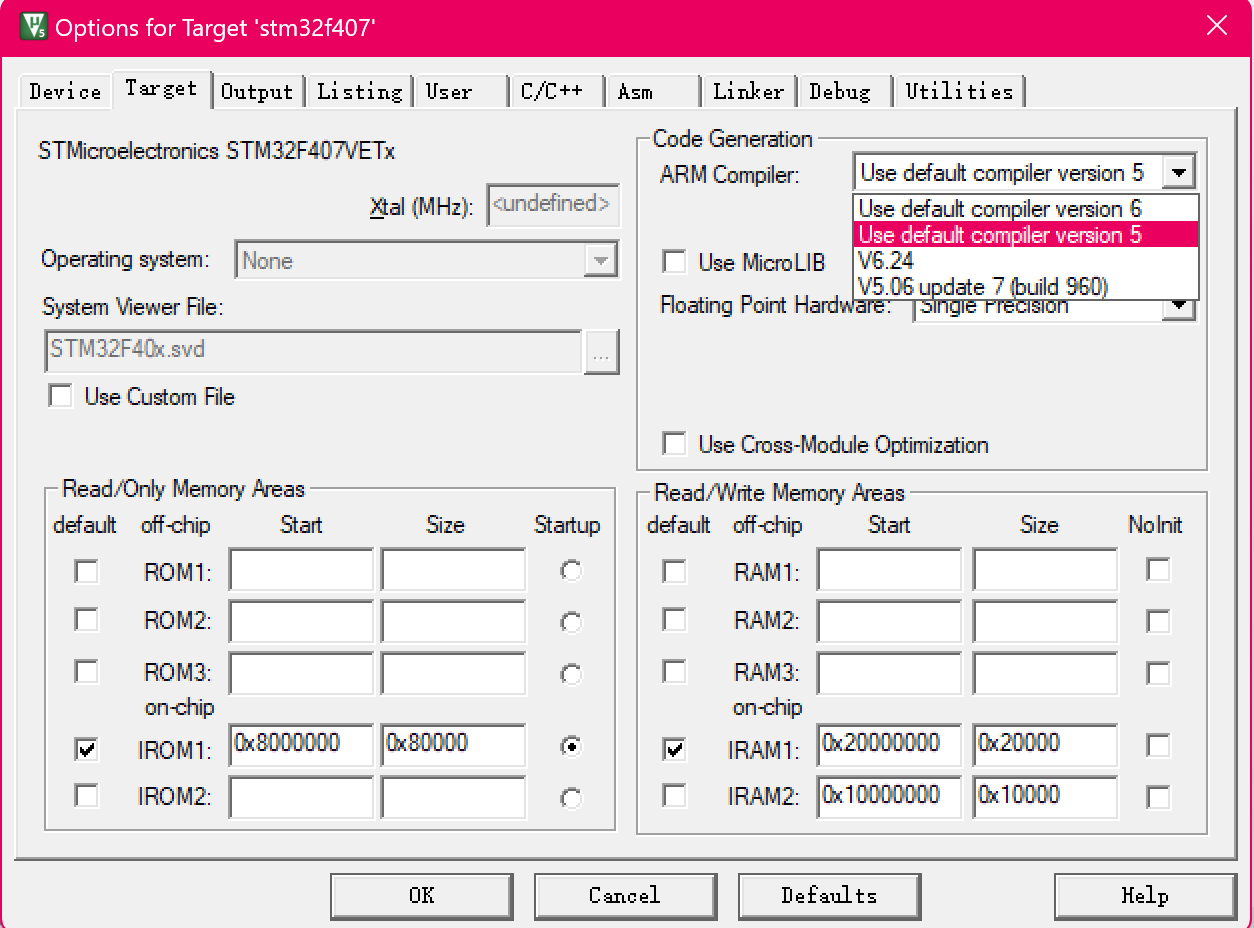
Task: Click the Defaults button
Action: pos(829,895)
